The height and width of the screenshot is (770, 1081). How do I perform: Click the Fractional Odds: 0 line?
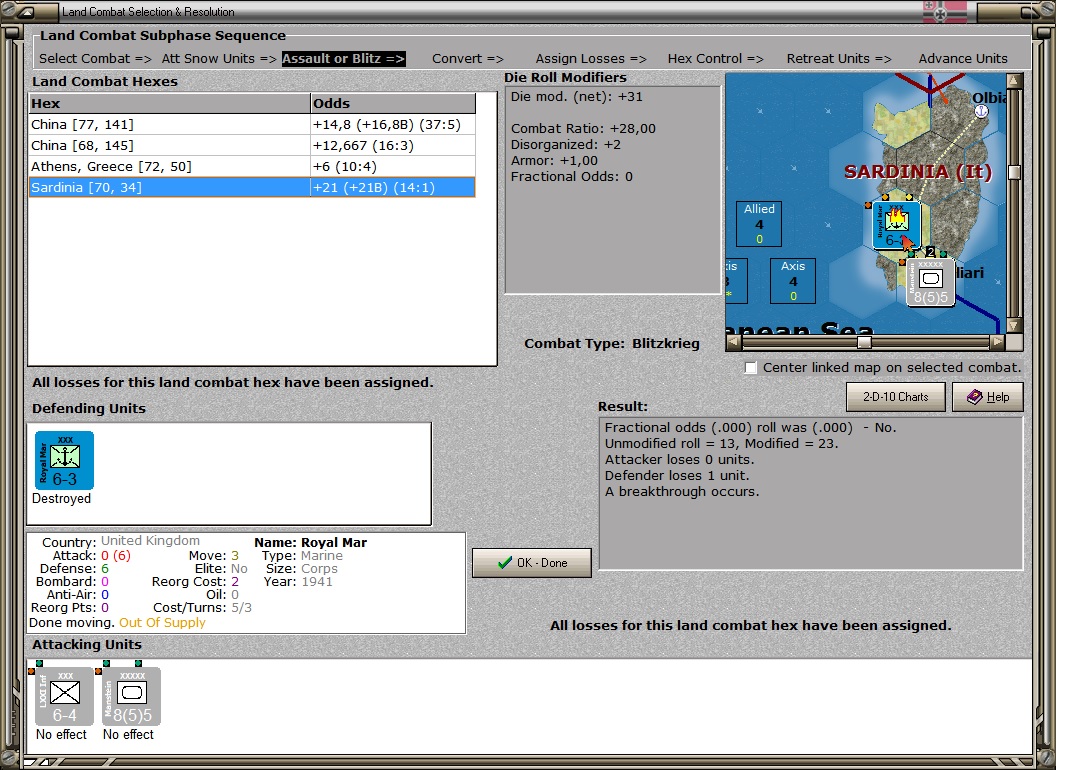572,176
